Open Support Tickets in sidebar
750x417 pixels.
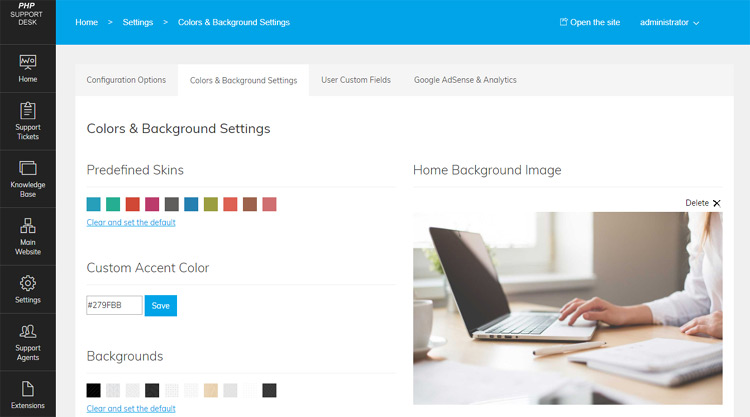(28, 121)
